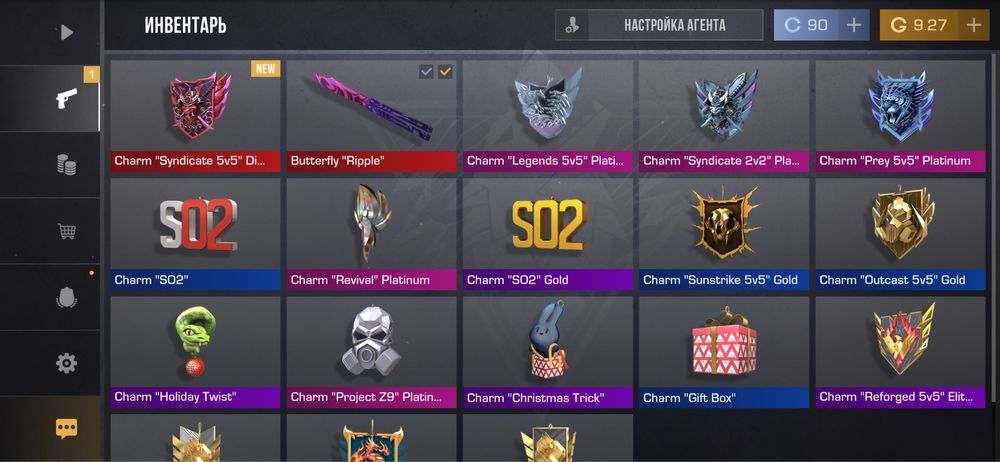Click the agent figure icon
This screenshot has width=1000, height=462.
(572, 26)
